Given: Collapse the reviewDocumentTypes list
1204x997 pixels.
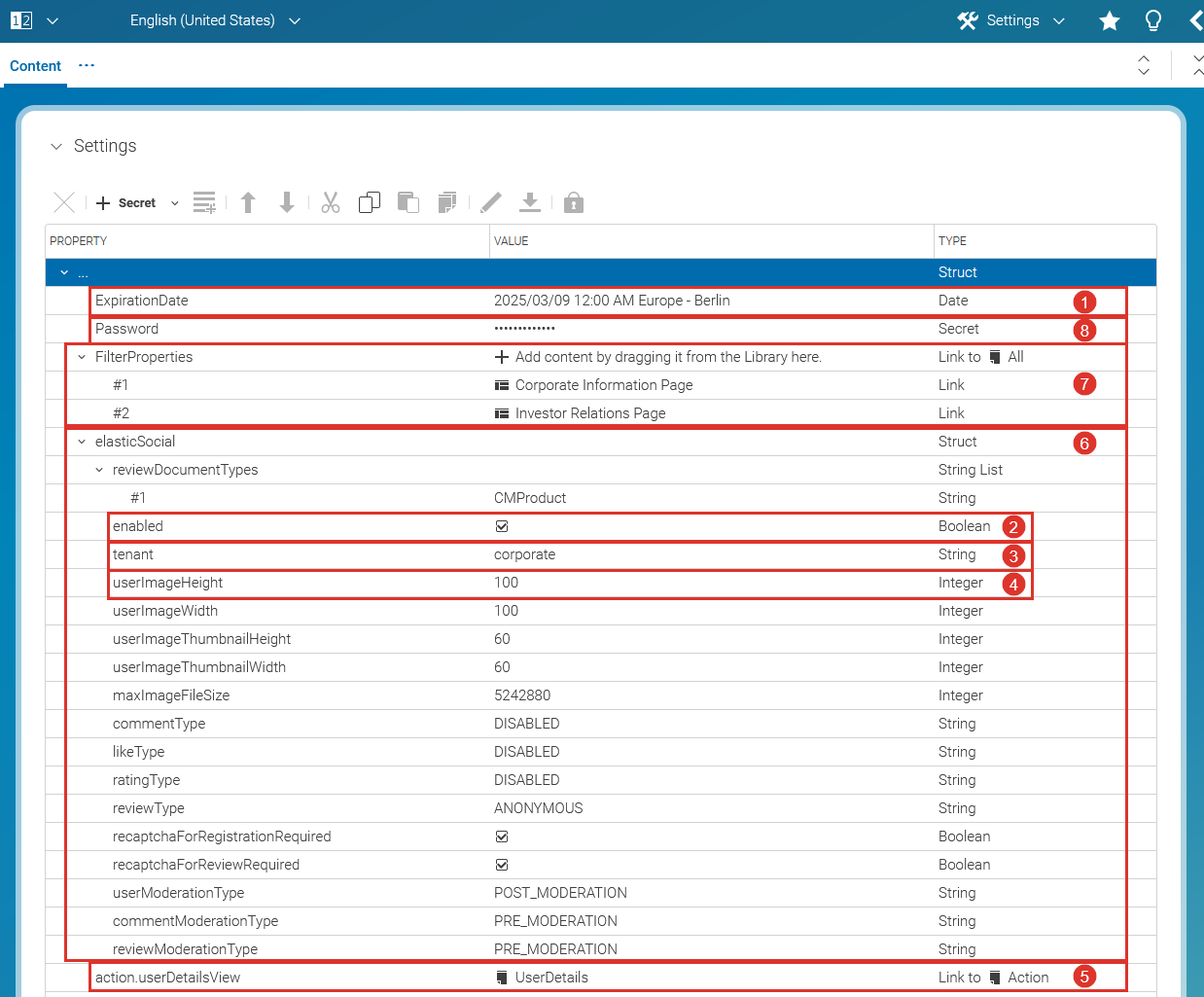Looking at the screenshot, I should click(97, 469).
